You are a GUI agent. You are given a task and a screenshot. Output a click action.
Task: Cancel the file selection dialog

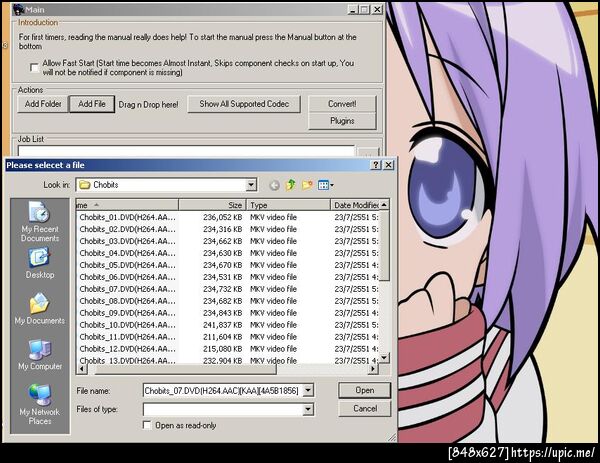click(365, 409)
